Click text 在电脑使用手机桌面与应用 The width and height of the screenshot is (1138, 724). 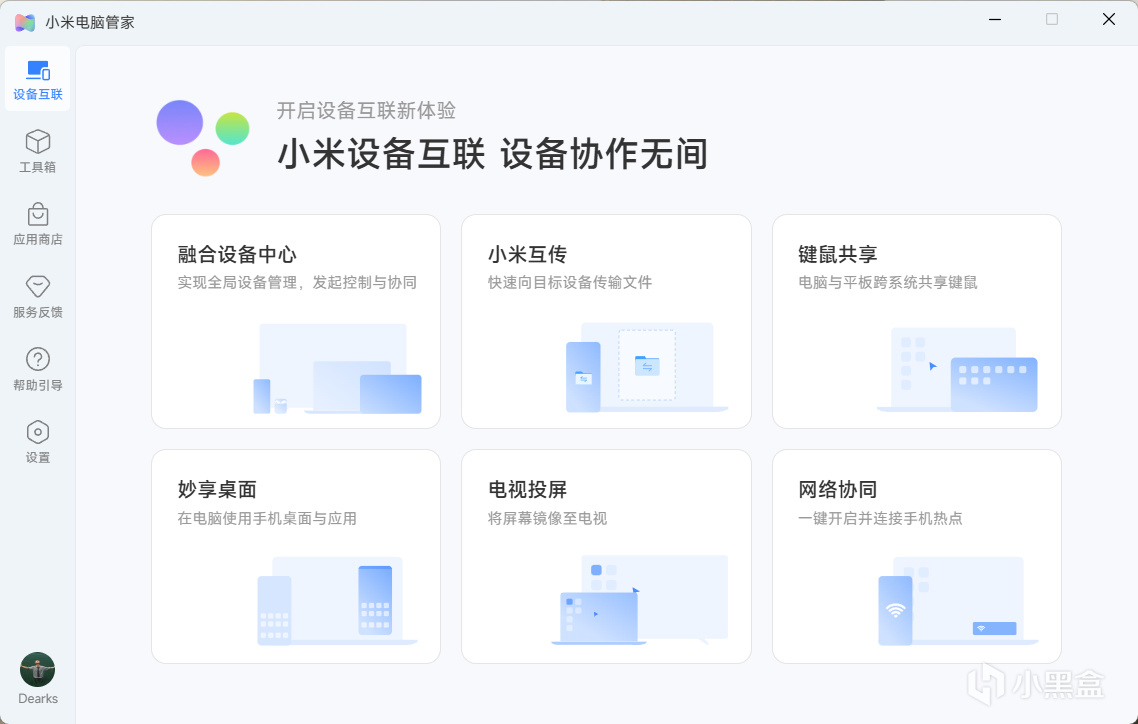(x=267, y=518)
